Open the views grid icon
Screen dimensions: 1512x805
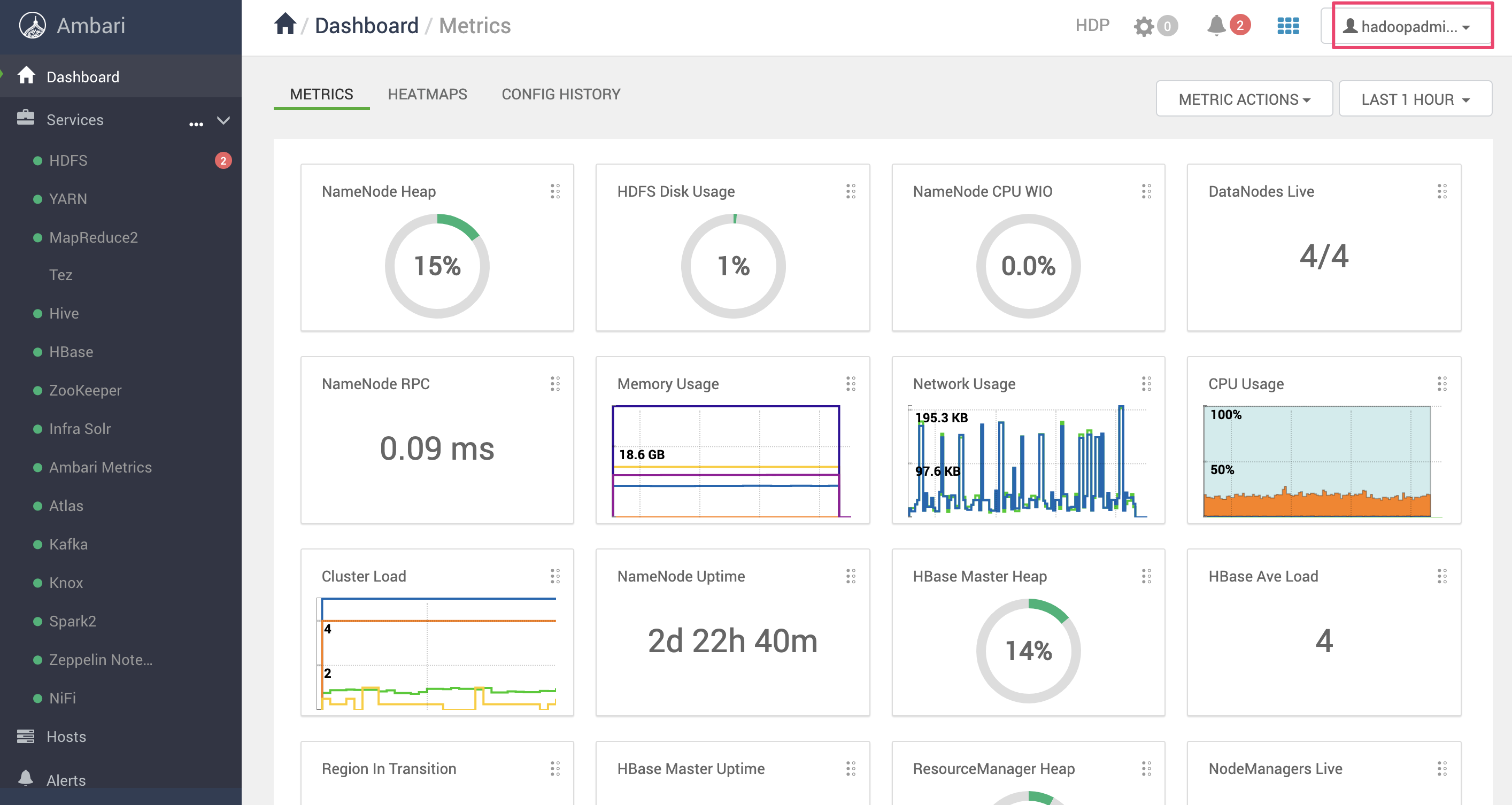[x=1288, y=26]
